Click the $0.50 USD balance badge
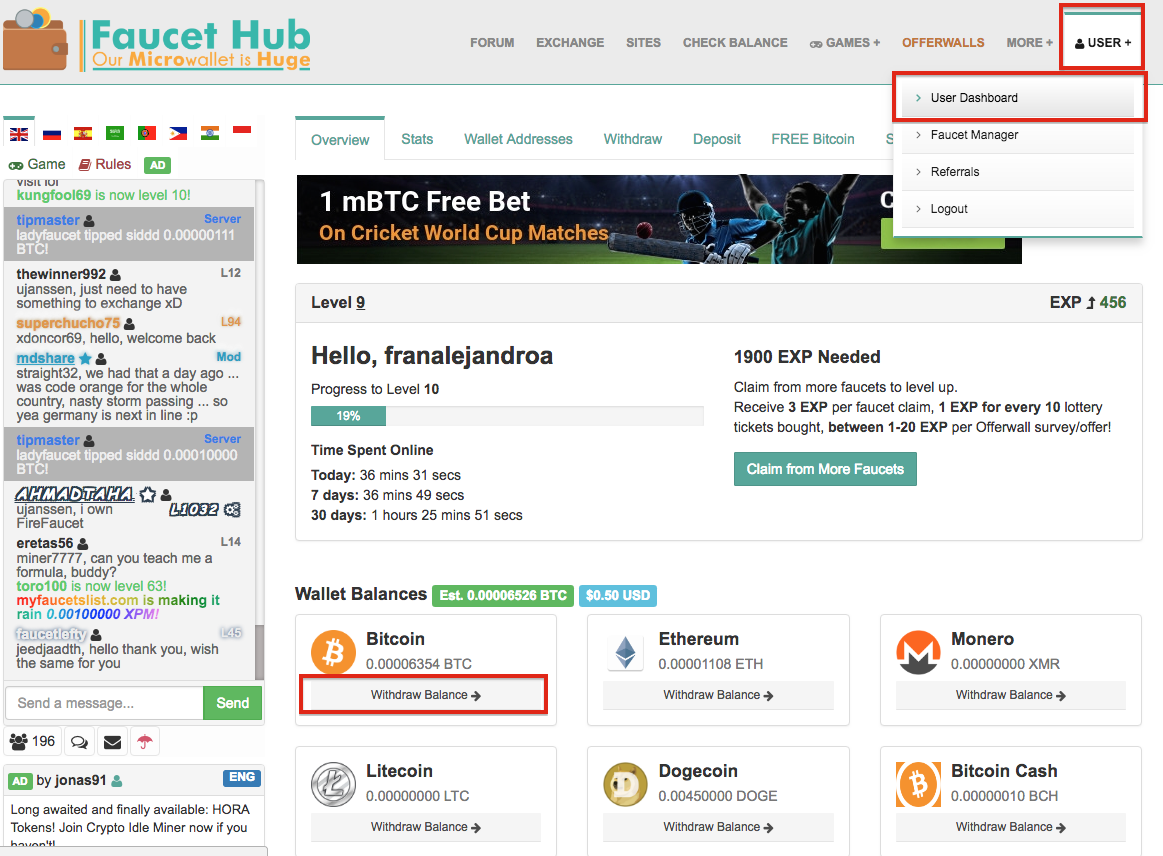1163x856 pixels. point(618,596)
